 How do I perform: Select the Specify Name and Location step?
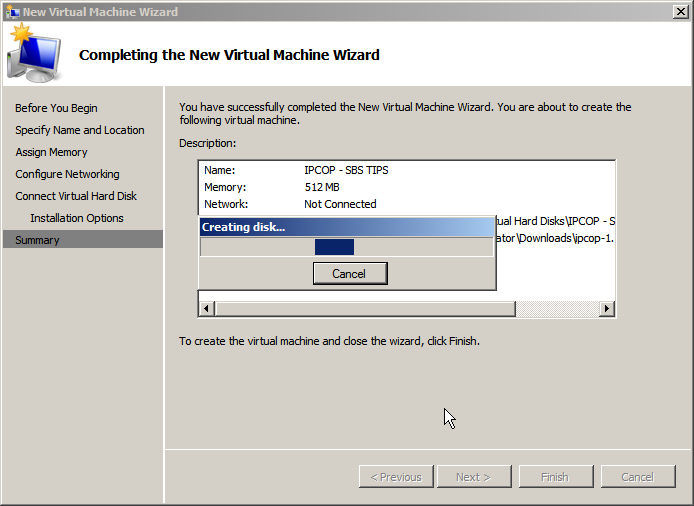coord(80,130)
